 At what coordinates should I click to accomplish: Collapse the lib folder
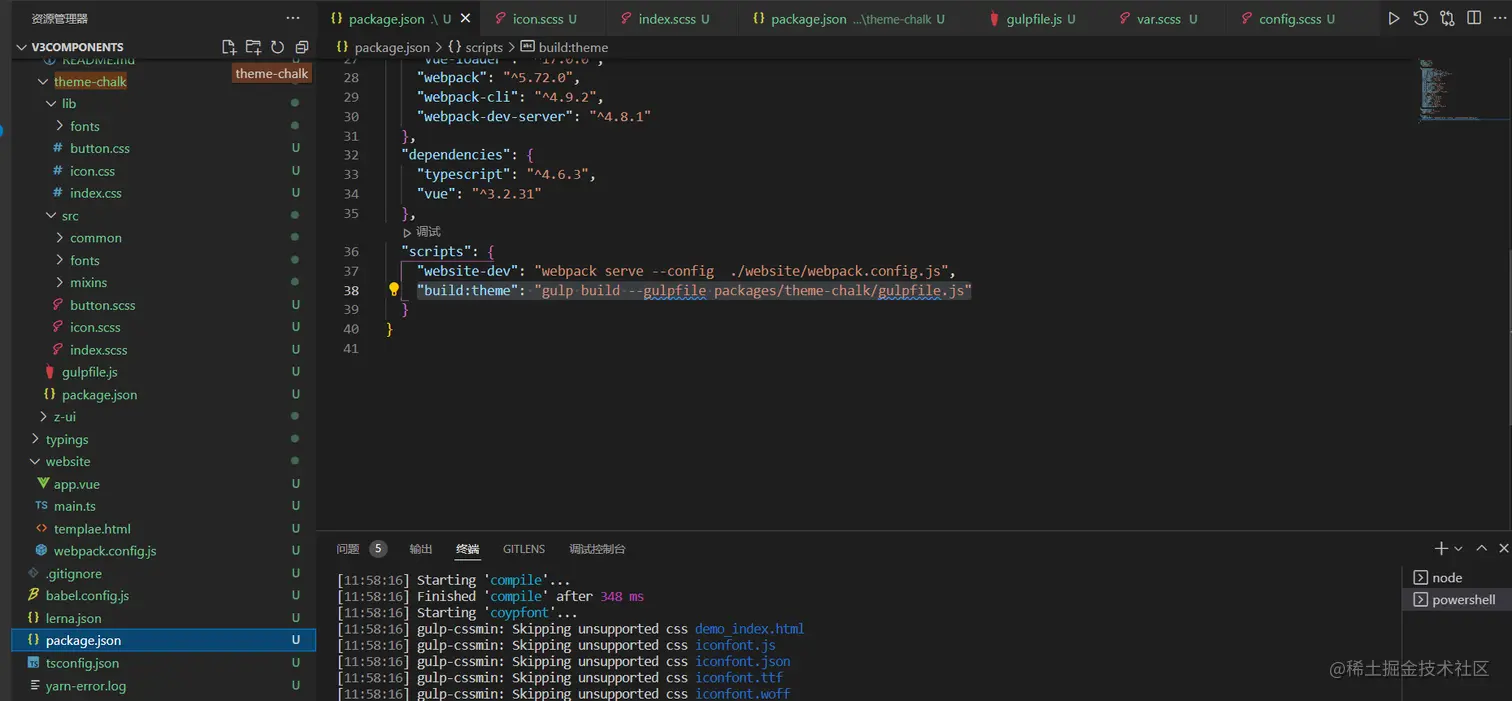click(x=51, y=104)
